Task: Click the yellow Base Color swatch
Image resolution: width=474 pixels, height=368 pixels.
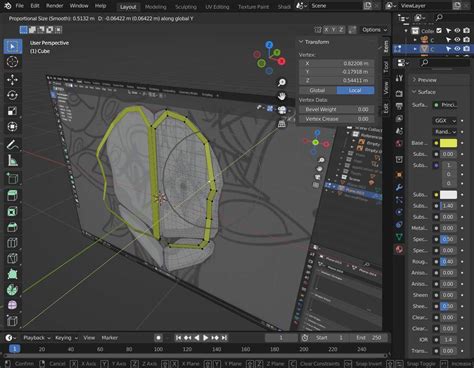Action: tap(448, 143)
